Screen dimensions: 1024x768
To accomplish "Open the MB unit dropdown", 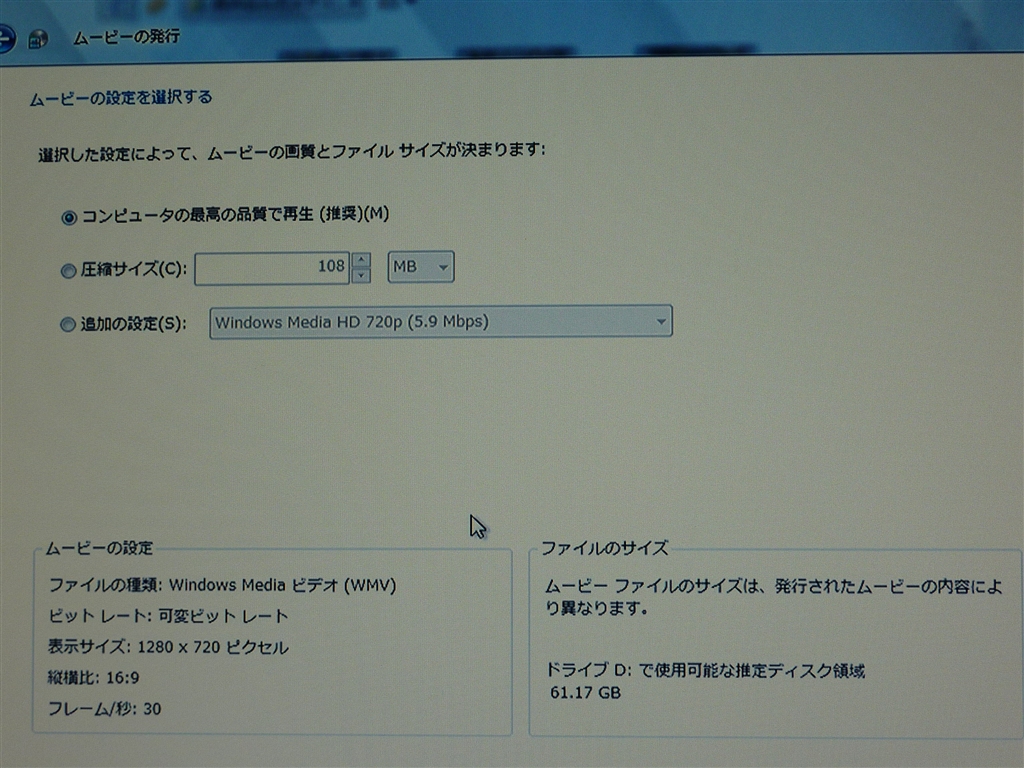I will point(421,266).
